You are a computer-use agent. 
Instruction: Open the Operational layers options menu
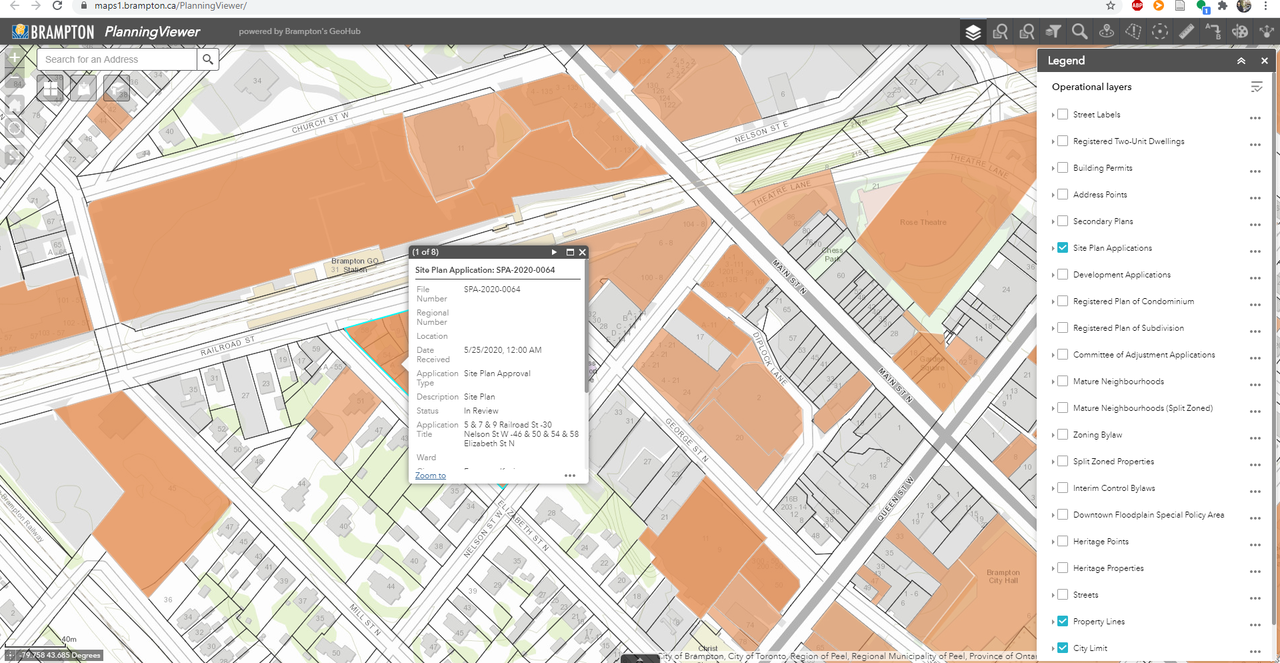(x=1256, y=88)
